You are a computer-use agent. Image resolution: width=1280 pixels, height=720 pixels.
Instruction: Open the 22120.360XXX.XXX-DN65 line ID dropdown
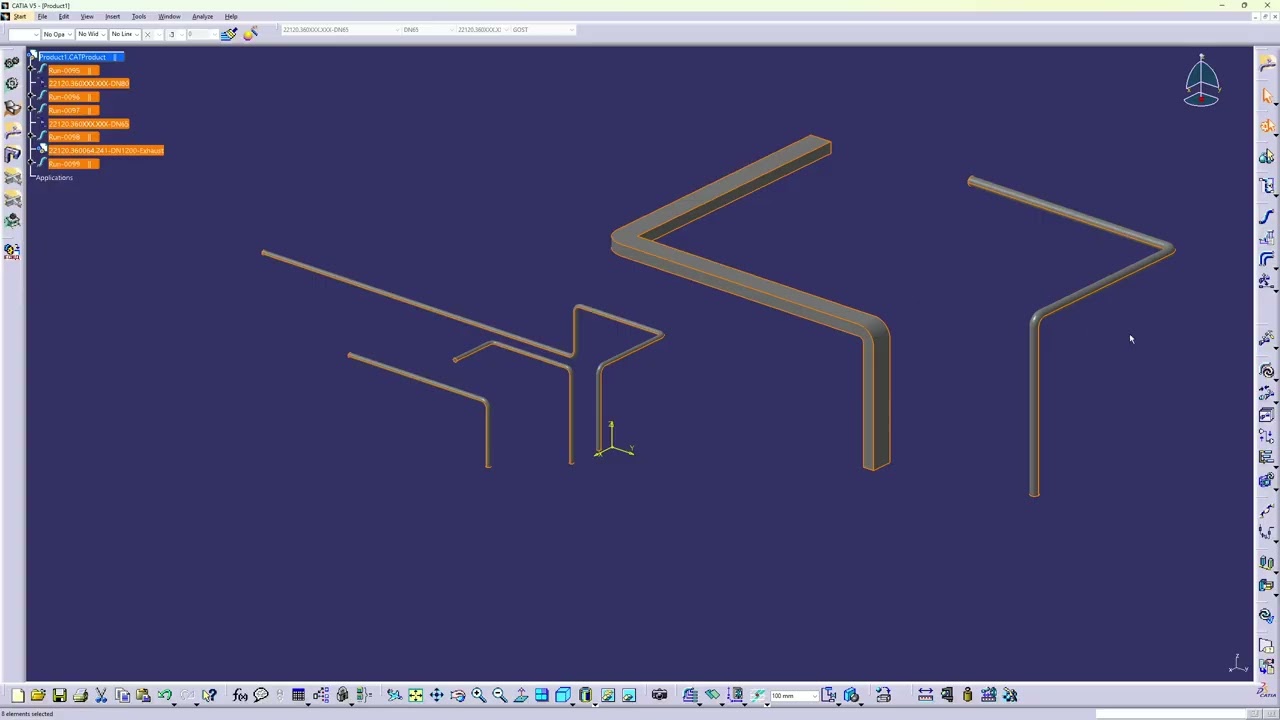(340, 30)
